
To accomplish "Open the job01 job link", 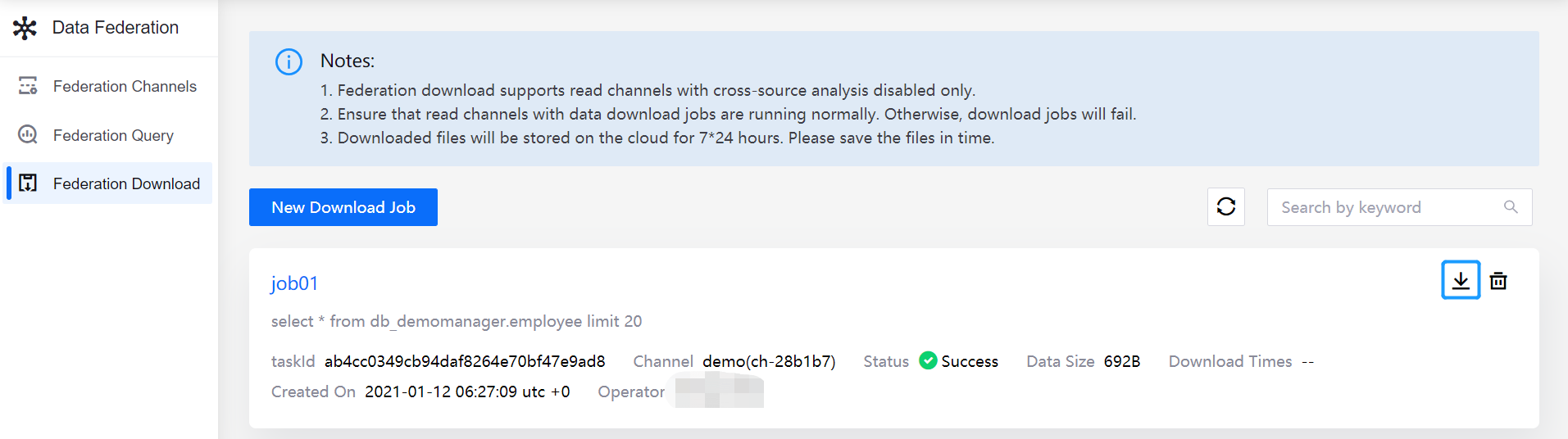I will click(x=294, y=283).
